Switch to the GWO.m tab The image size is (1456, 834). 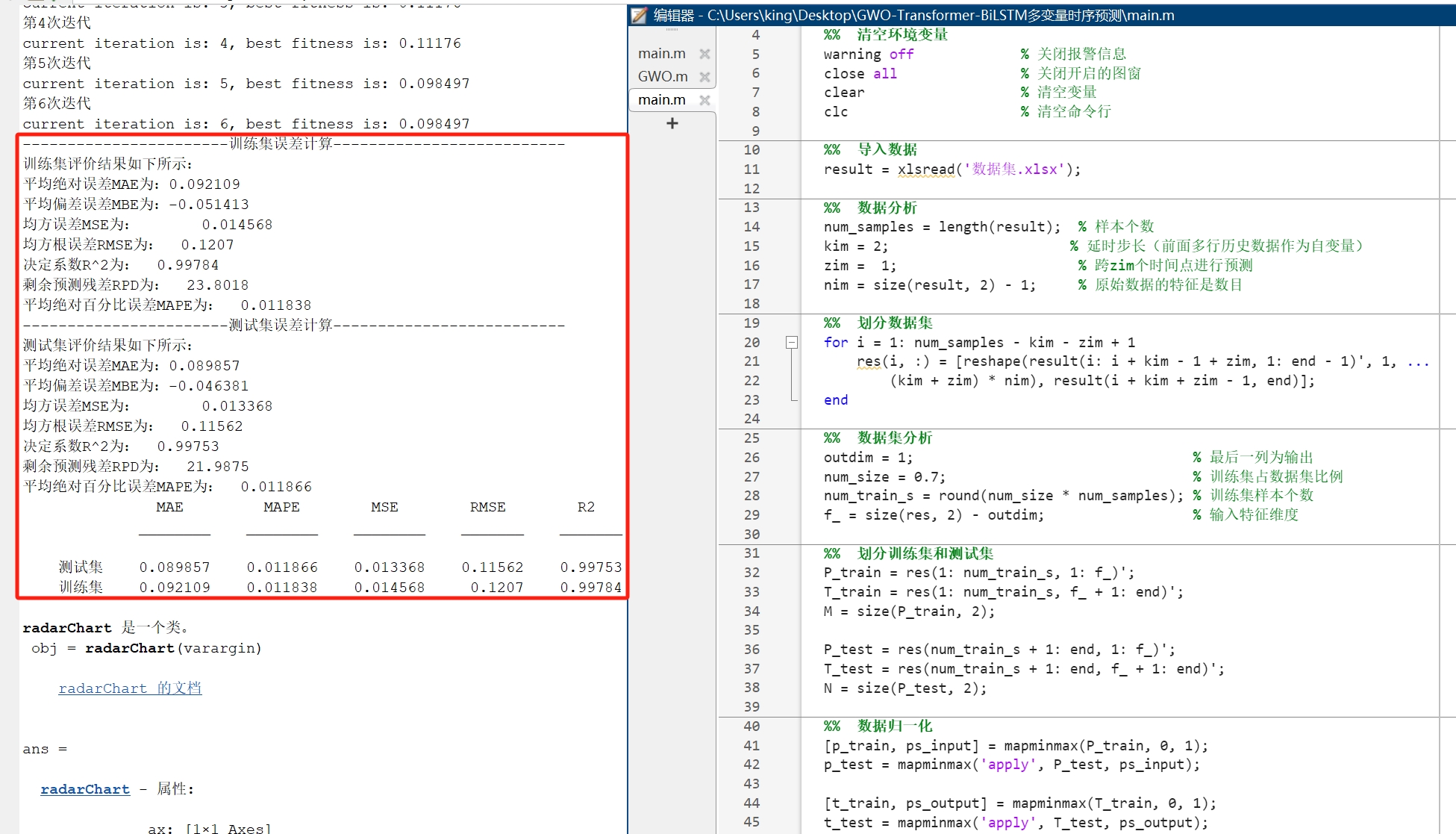coord(663,76)
